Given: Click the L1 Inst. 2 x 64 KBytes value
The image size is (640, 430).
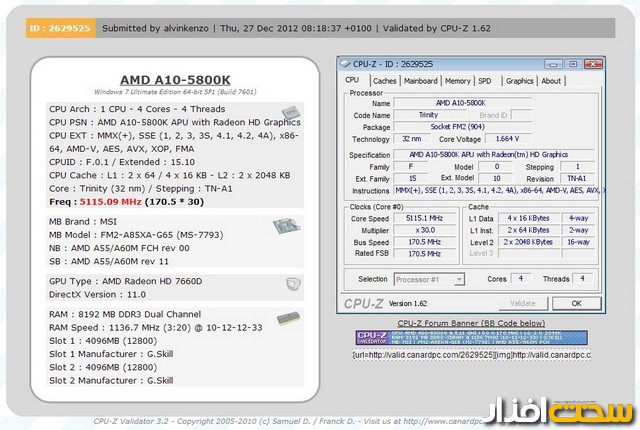Looking at the screenshot, I should pos(528,230).
